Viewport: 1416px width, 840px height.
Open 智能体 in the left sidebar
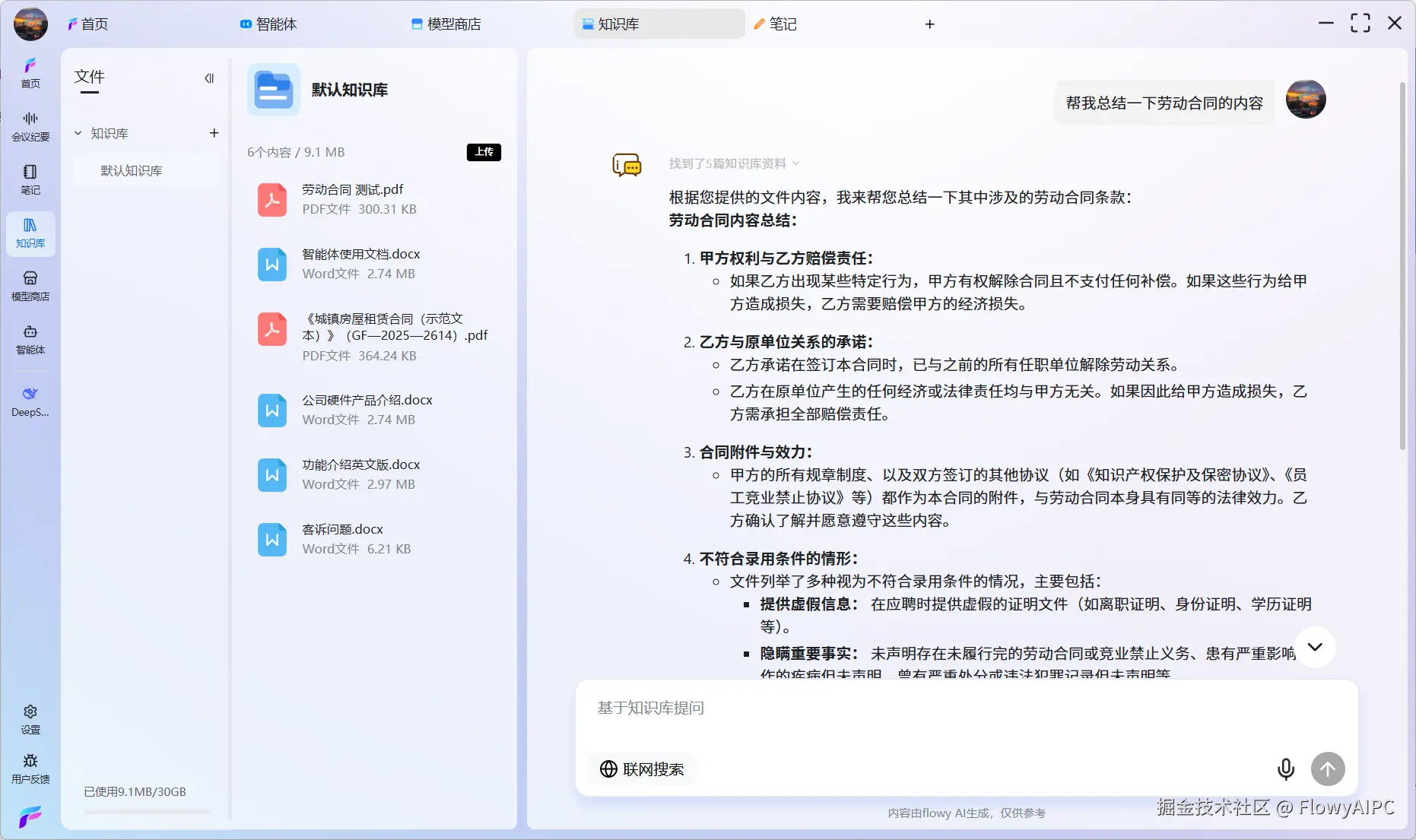(30, 339)
